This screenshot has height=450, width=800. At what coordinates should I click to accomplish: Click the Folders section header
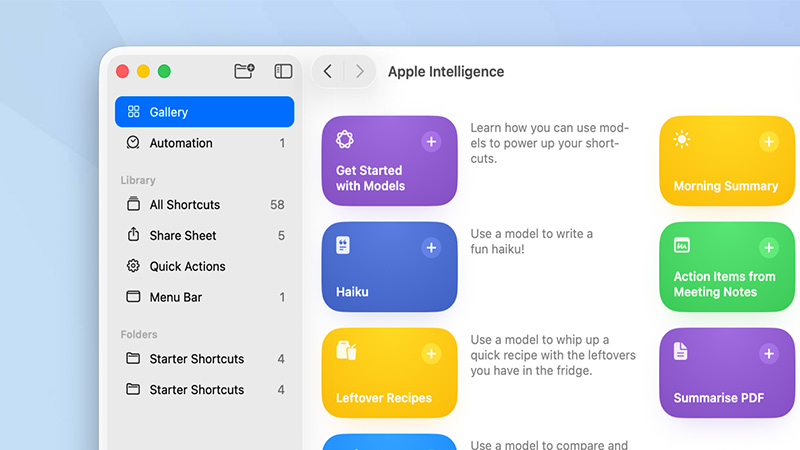point(139,334)
